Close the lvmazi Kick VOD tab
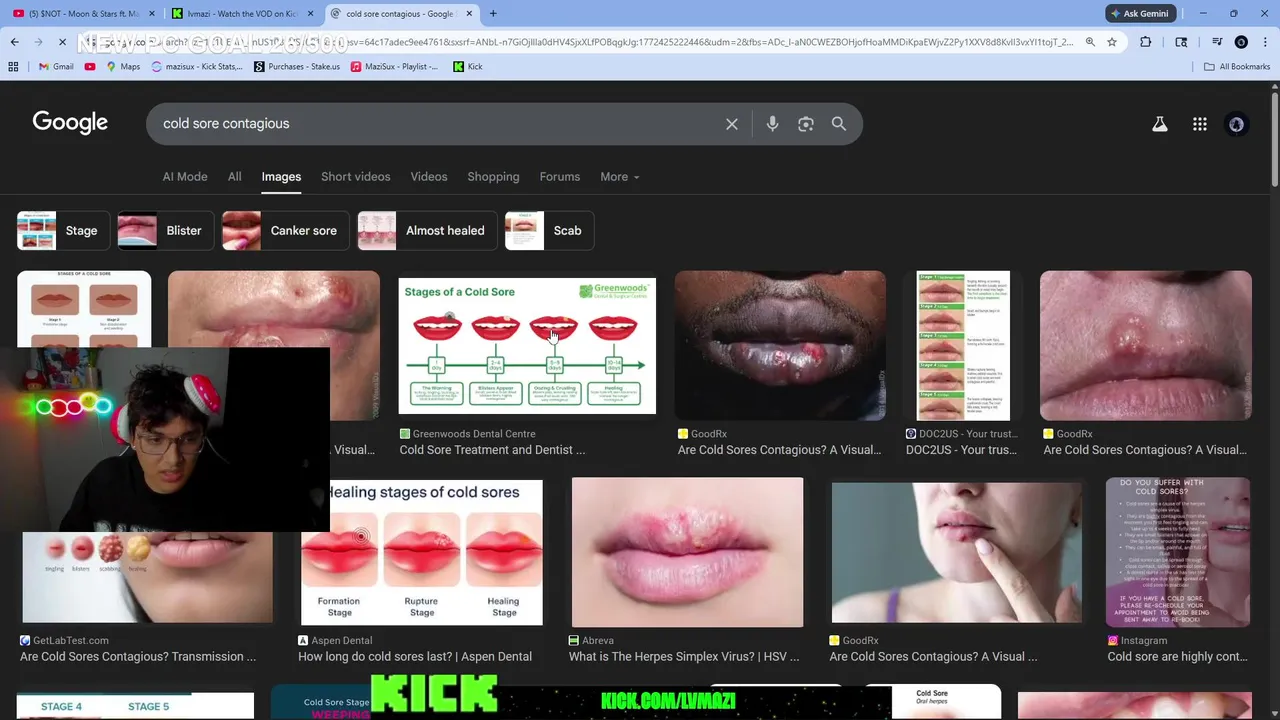This screenshot has height=720, width=1280. coord(310,13)
